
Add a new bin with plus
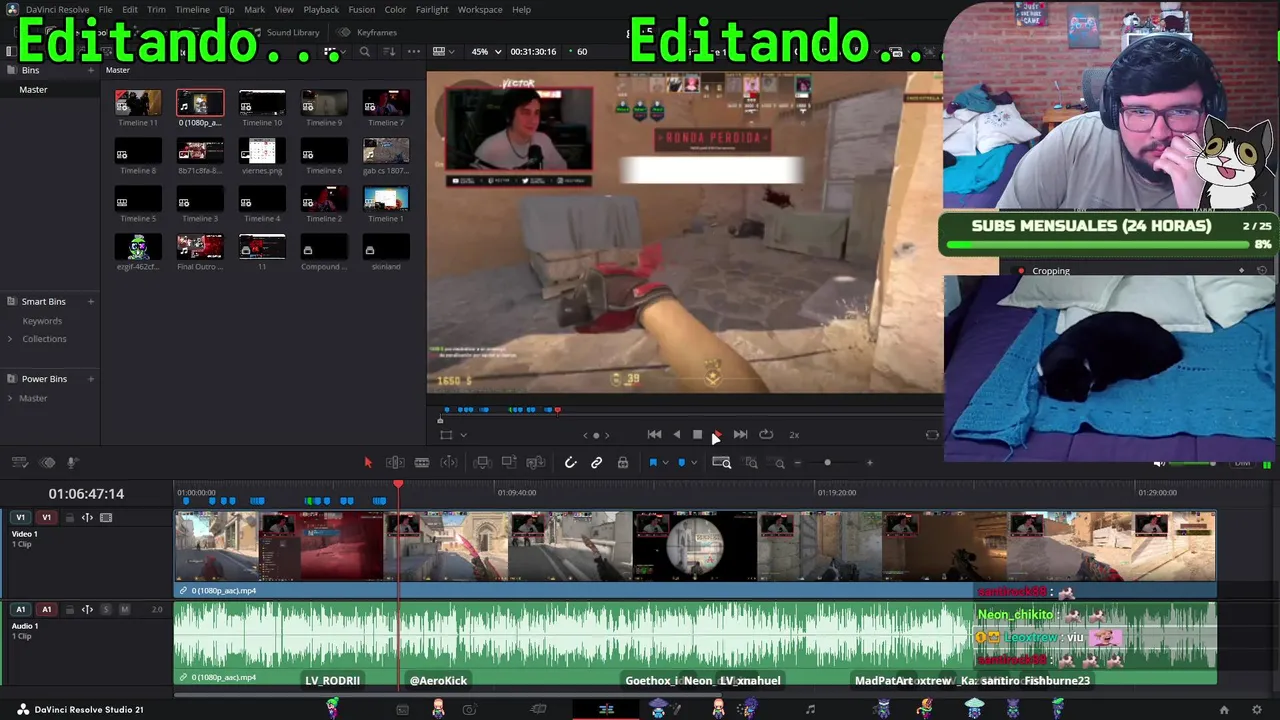[x=91, y=70]
